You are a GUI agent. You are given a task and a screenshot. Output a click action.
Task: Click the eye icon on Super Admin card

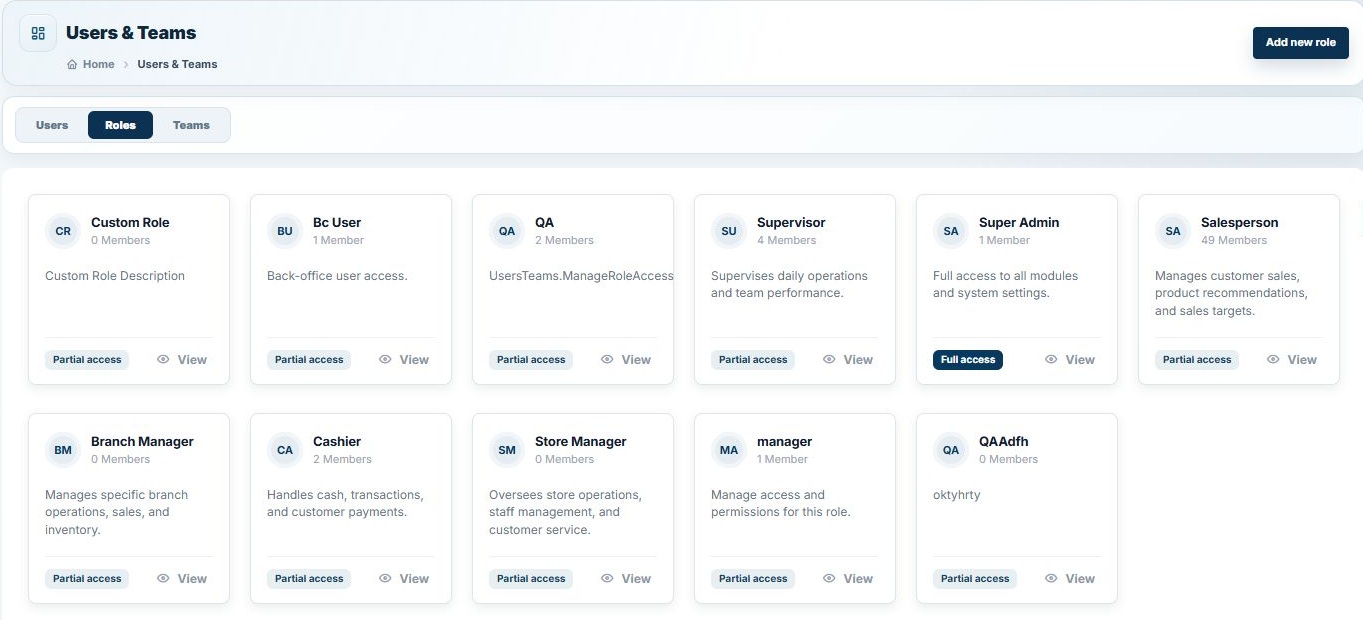[x=1051, y=359]
